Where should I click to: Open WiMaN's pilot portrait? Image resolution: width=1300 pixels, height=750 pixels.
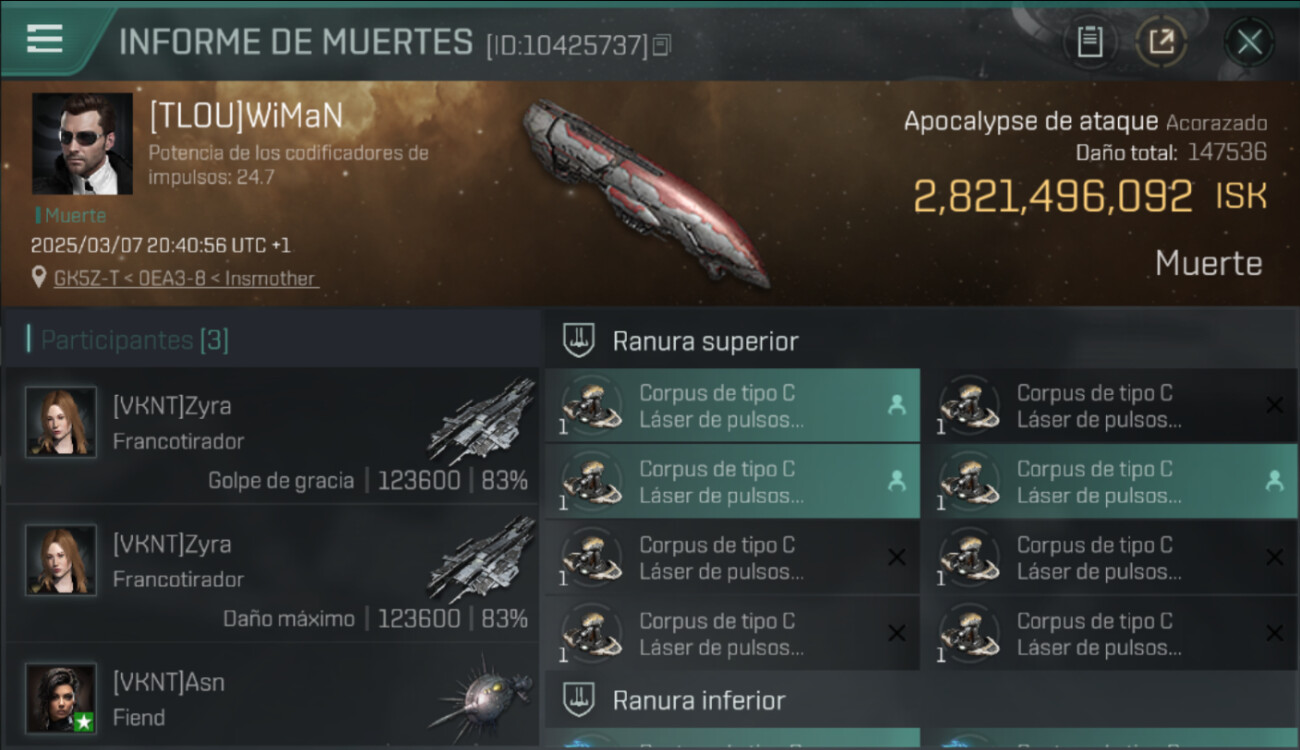pos(82,144)
